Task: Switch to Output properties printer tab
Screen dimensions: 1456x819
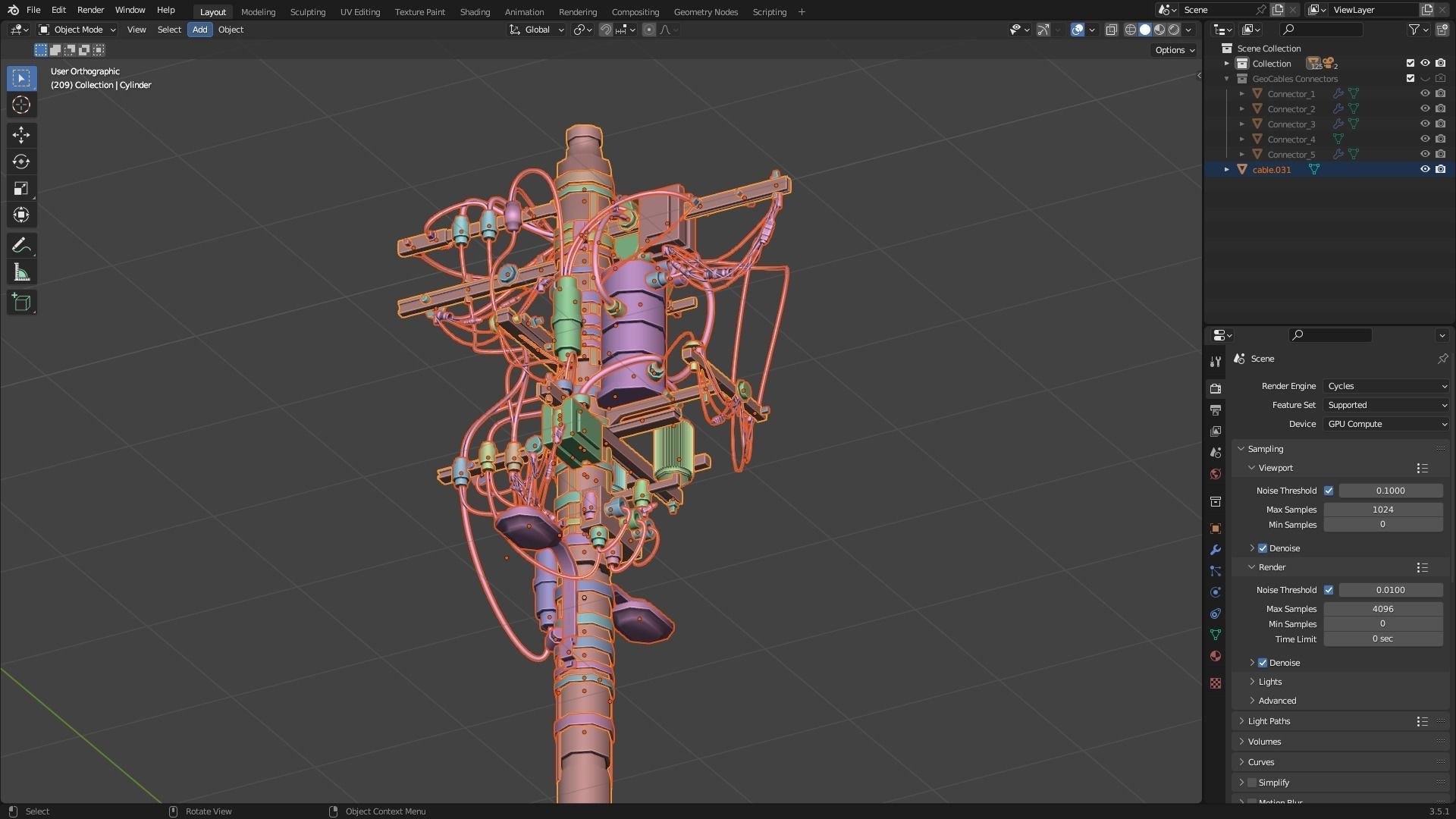Action: [x=1216, y=410]
